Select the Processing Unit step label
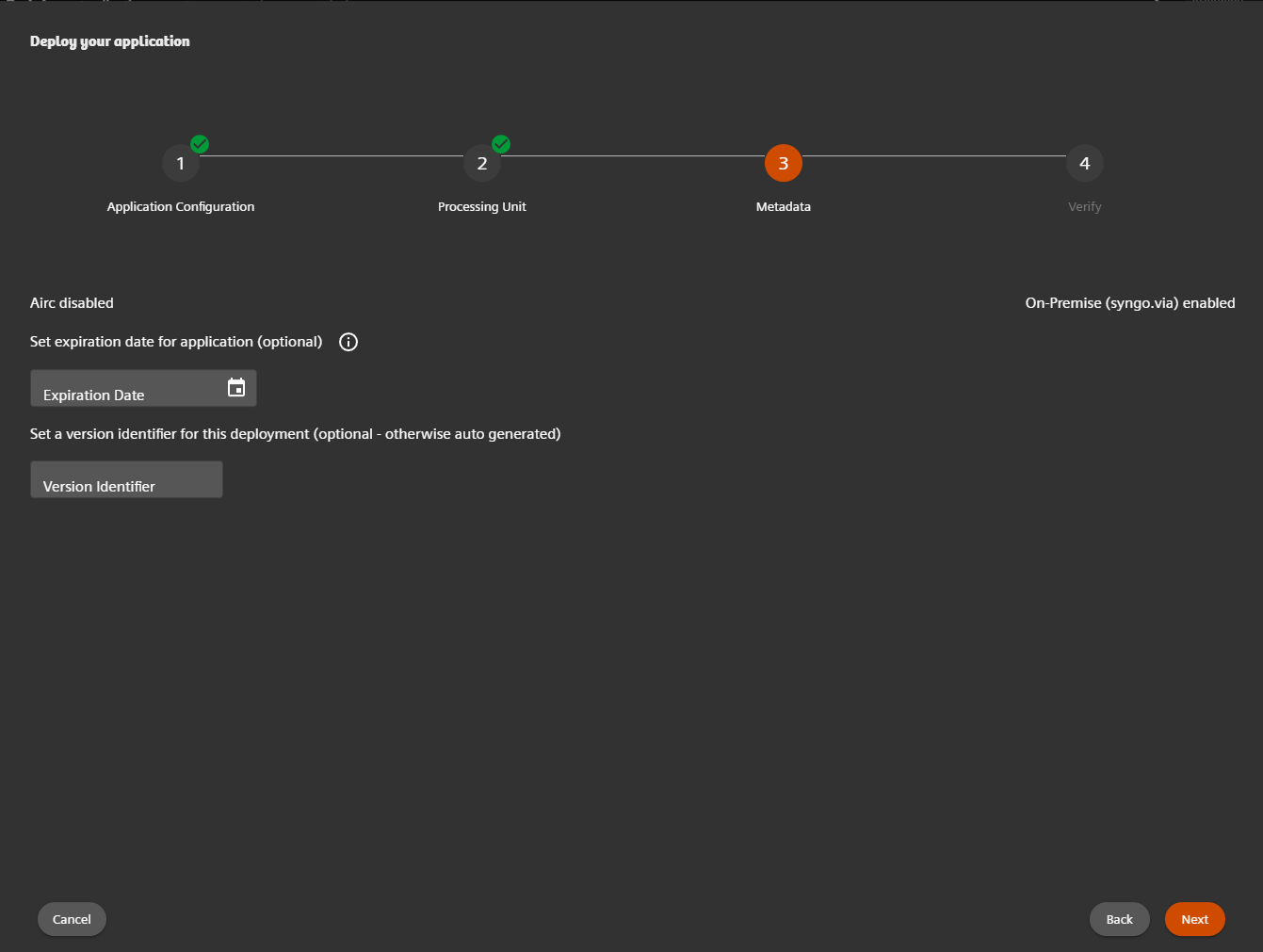The height and width of the screenshot is (952, 1263). point(481,206)
